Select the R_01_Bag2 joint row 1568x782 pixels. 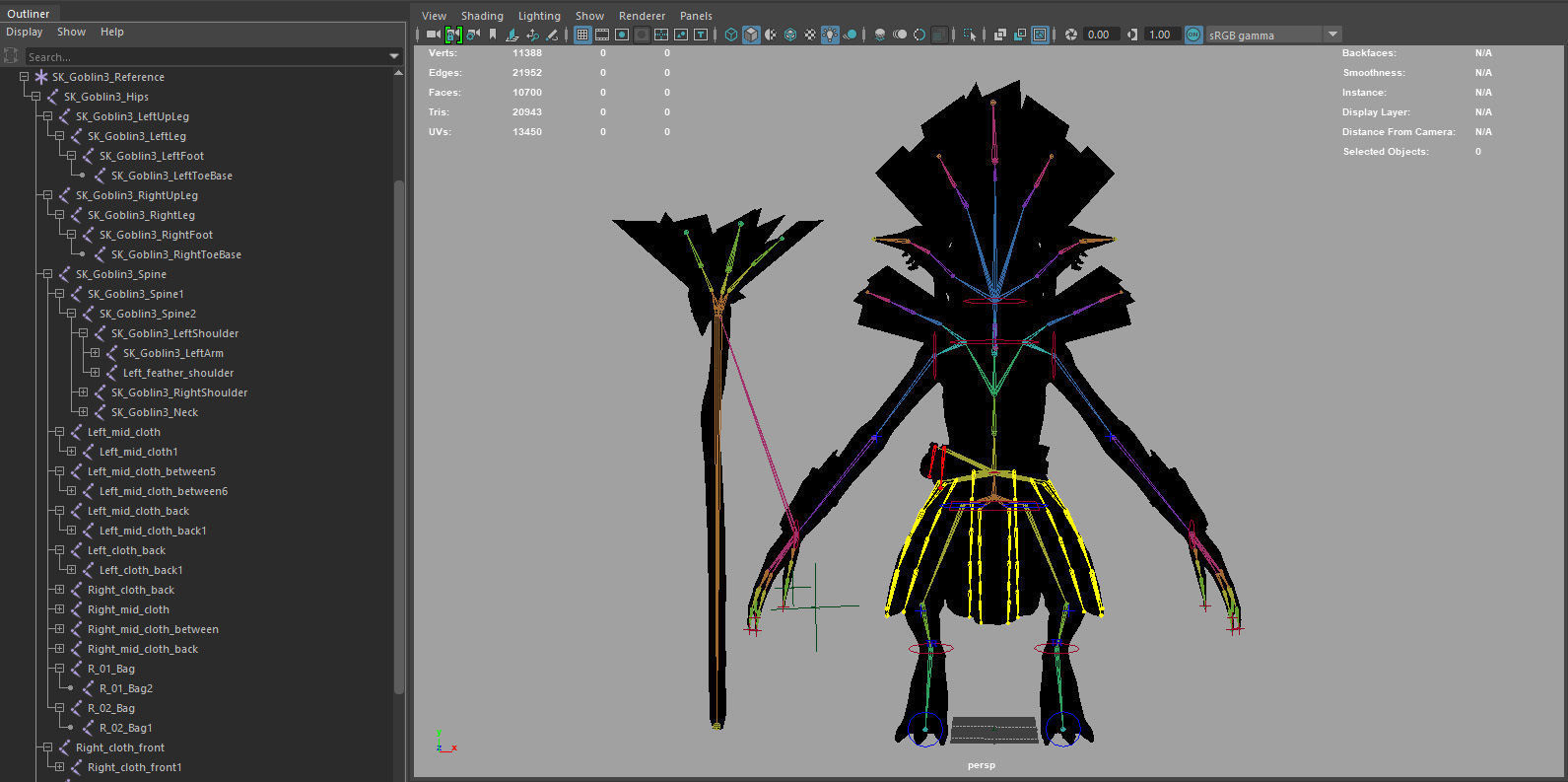[x=125, y=688]
